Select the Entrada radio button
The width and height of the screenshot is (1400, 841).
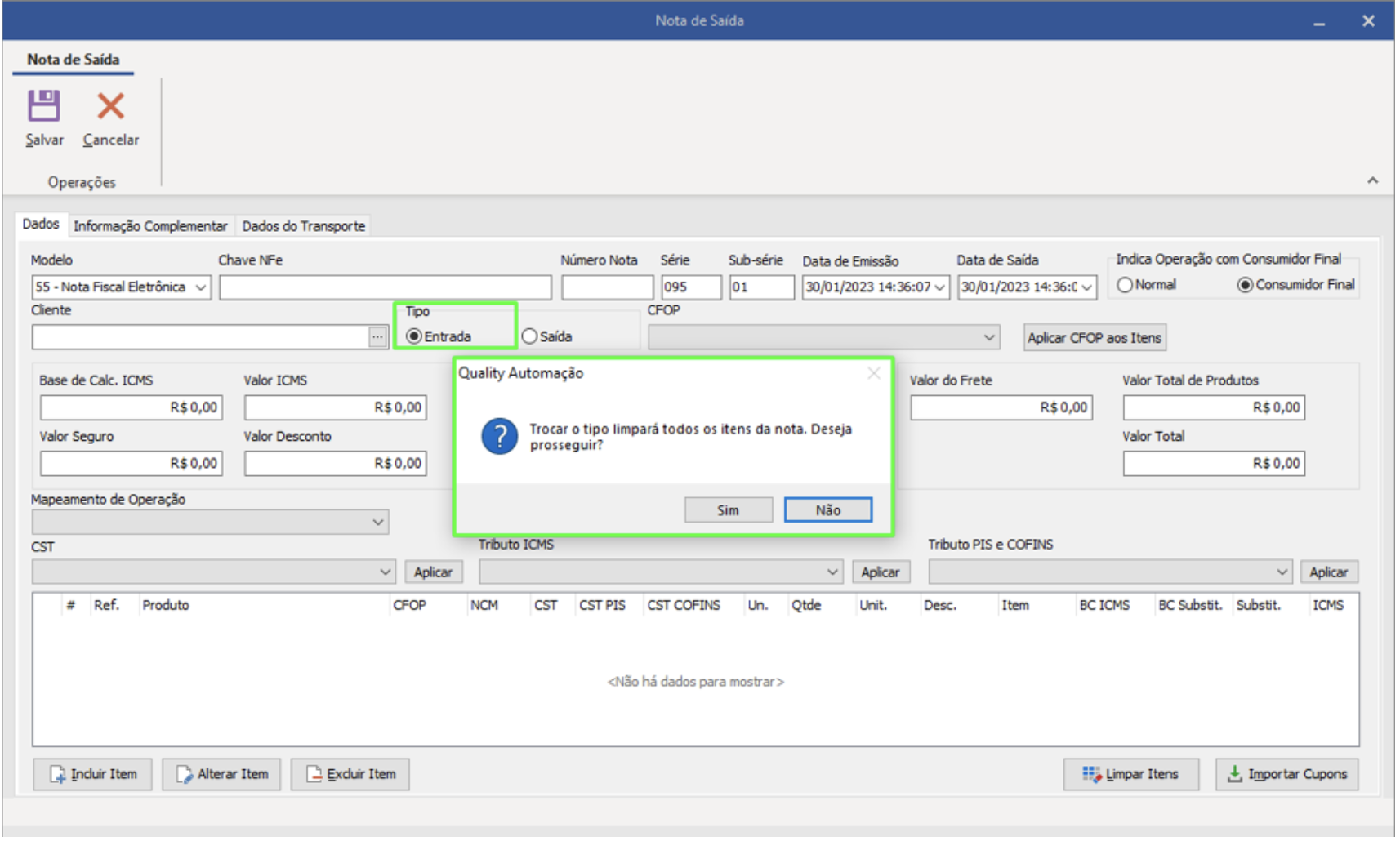pos(414,337)
